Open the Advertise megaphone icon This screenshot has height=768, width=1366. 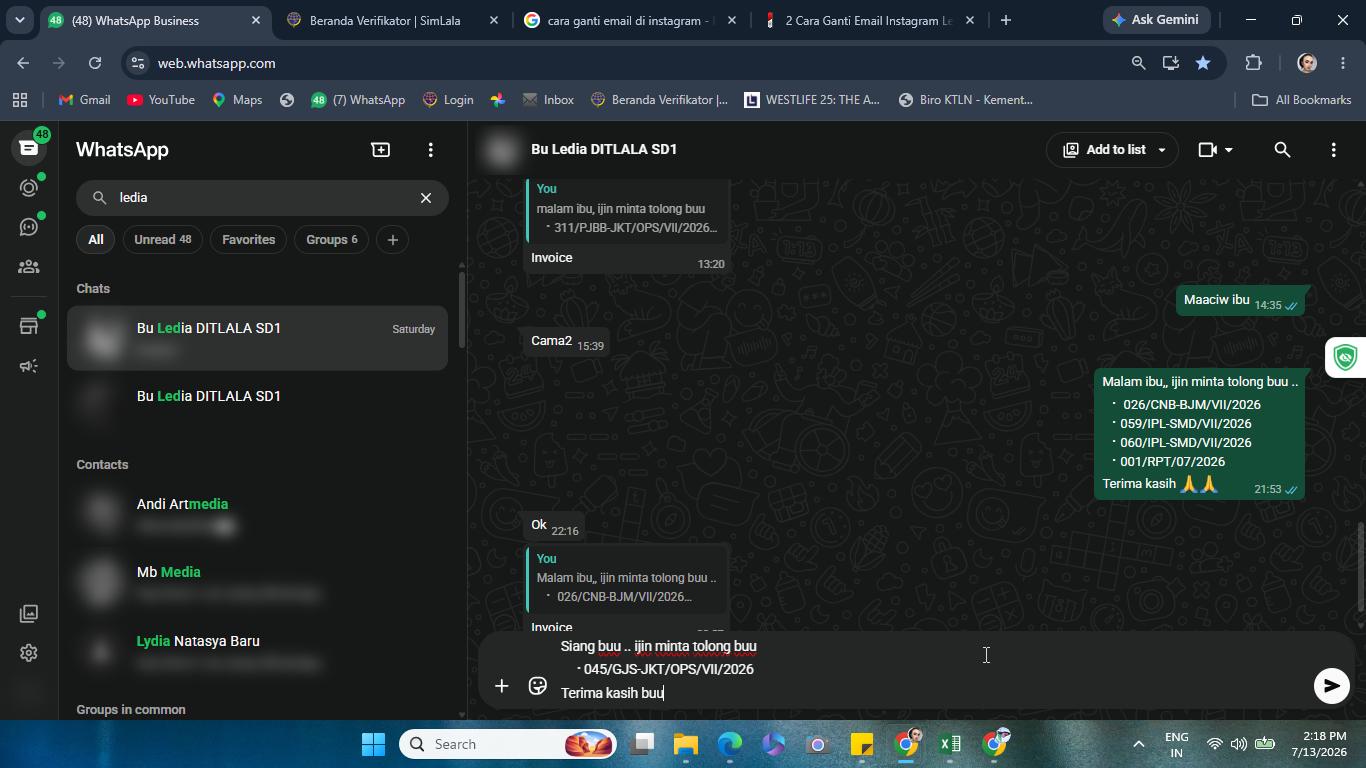(29, 366)
